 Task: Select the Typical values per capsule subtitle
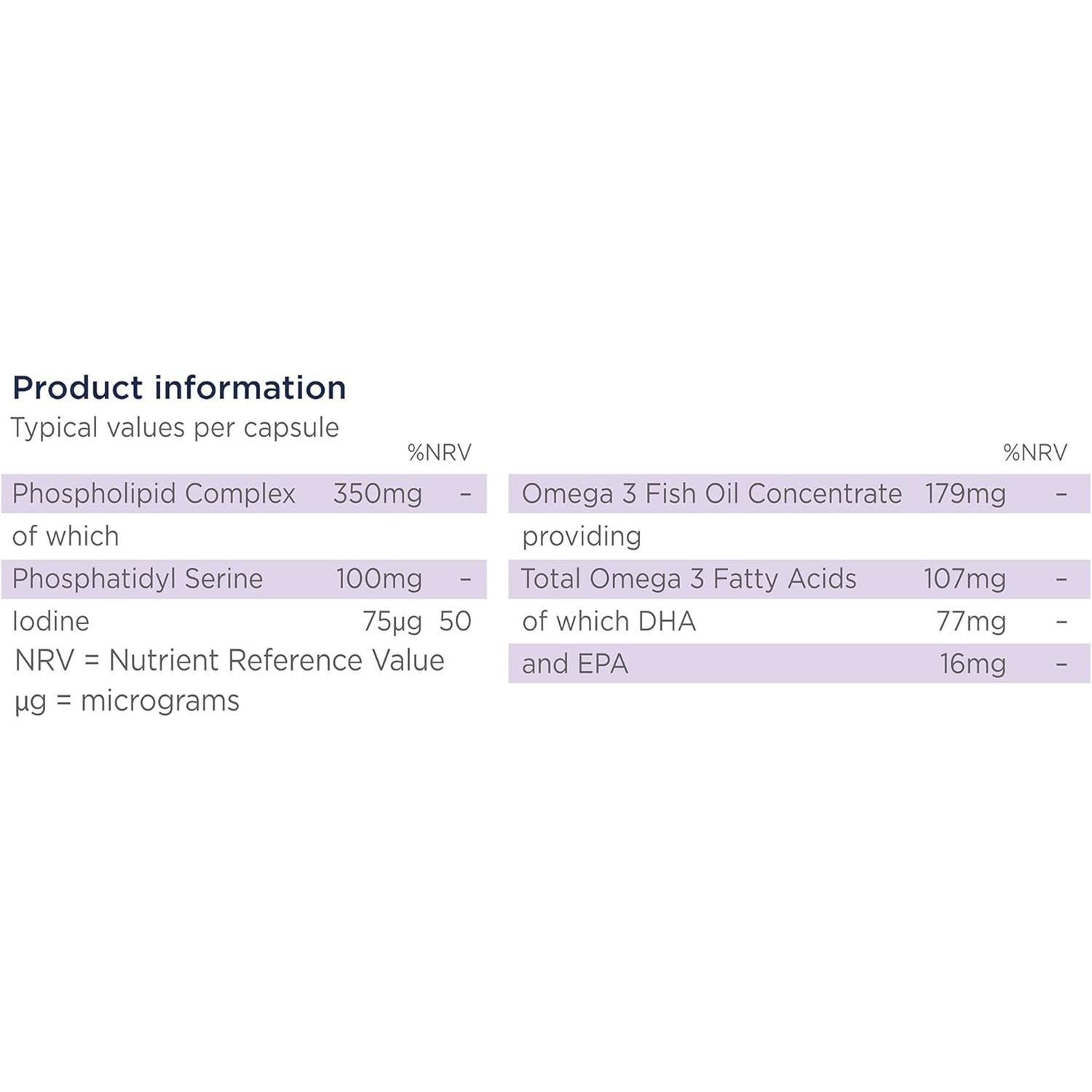point(175,427)
